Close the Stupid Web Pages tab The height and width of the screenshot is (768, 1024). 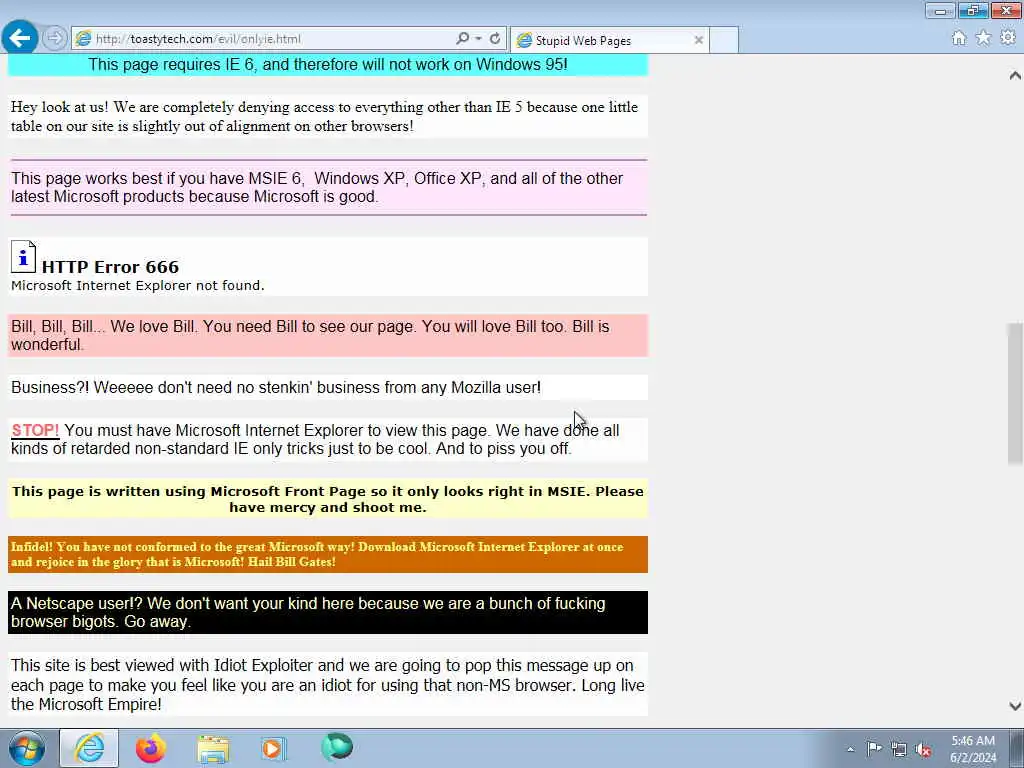[698, 40]
